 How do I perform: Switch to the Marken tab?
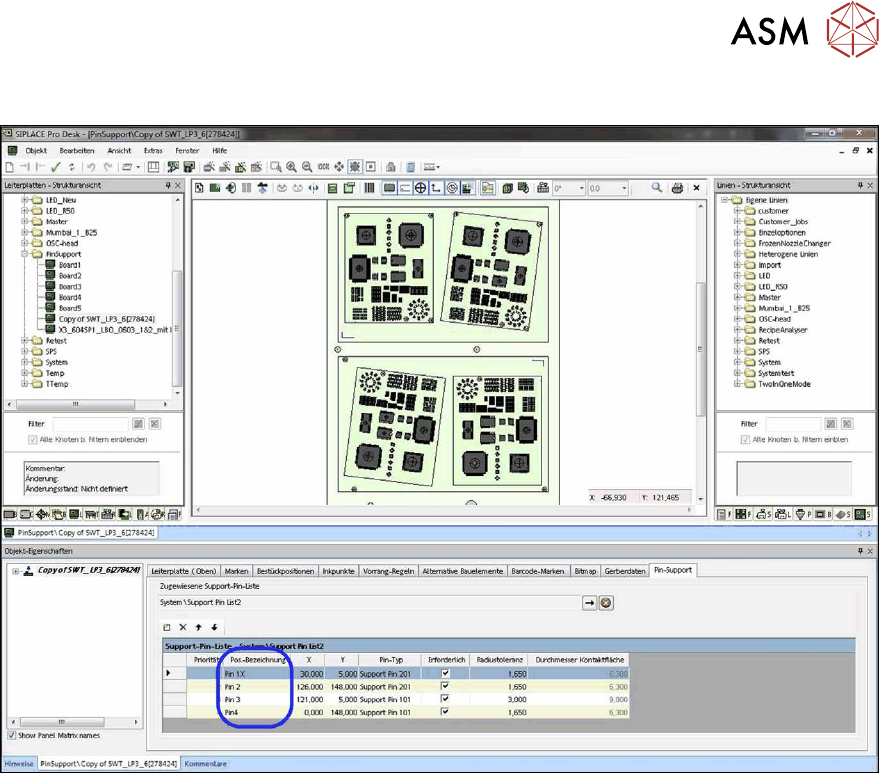[x=236, y=571]
